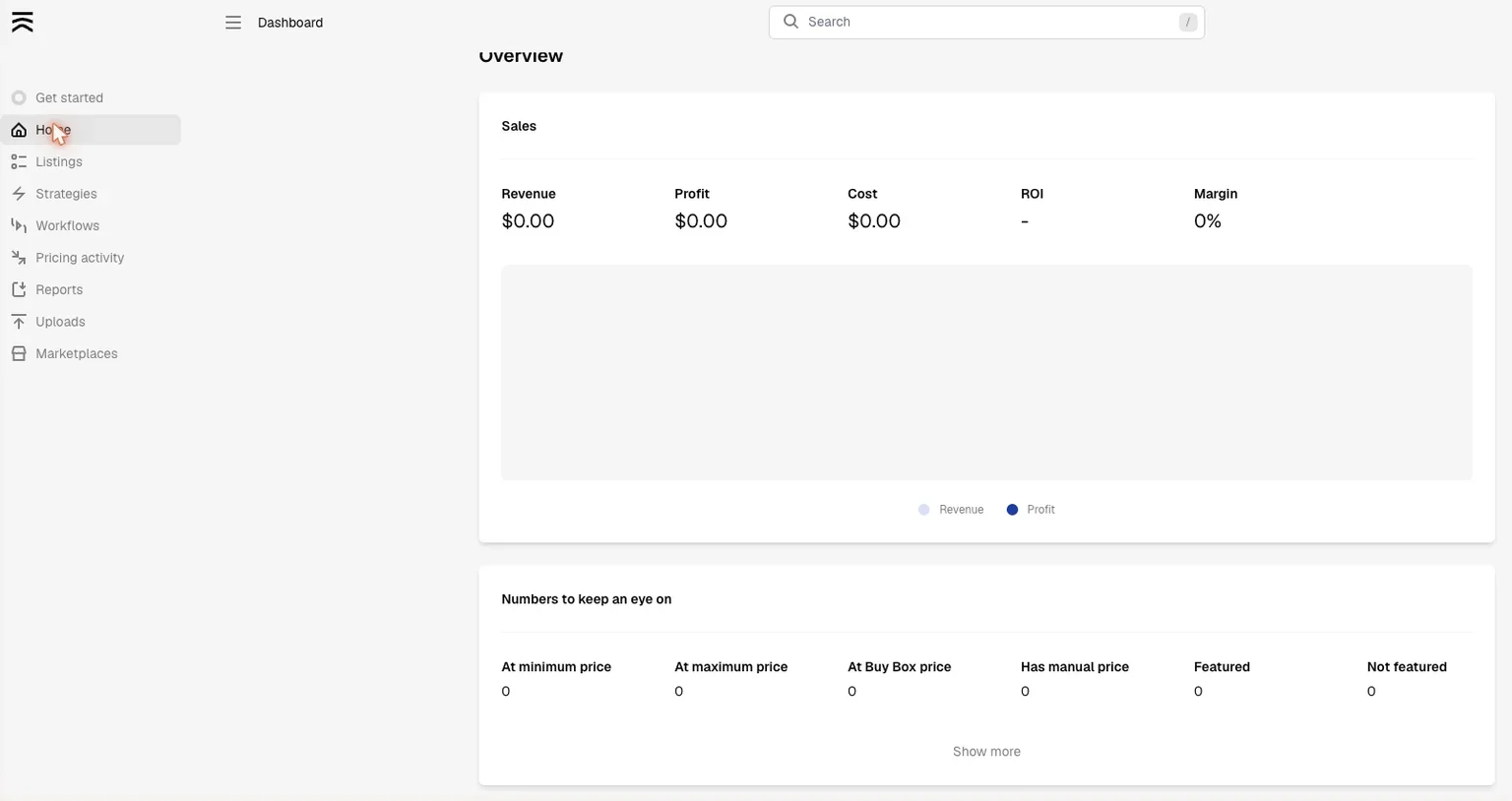1512x801 pixels.
Task: Click the Featured metric label
Action: [1222, 667]
